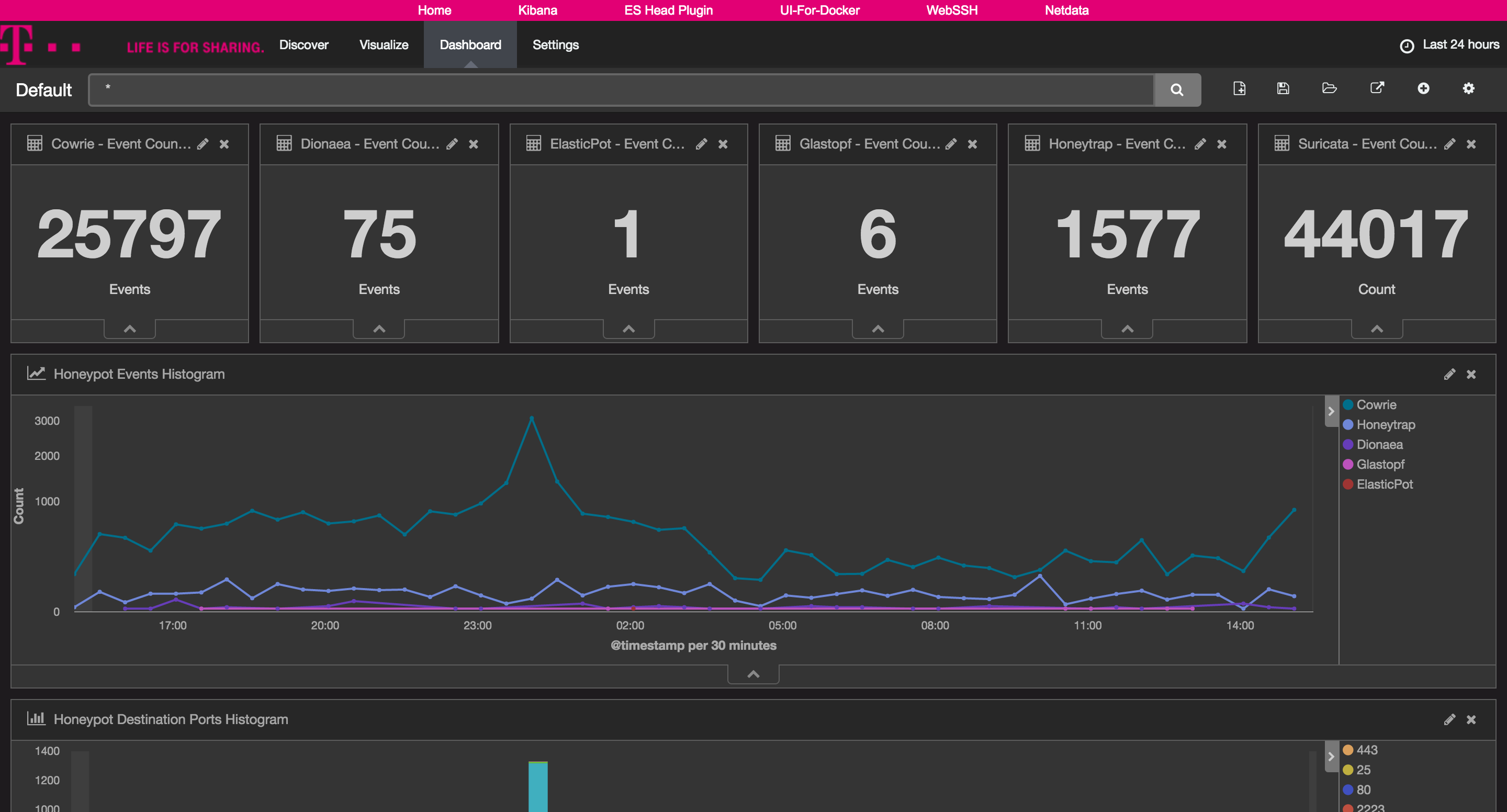Edit the Cowrie Event Count panel
Viewport: 1507px width, 812px height.
[x=203, y=144]
